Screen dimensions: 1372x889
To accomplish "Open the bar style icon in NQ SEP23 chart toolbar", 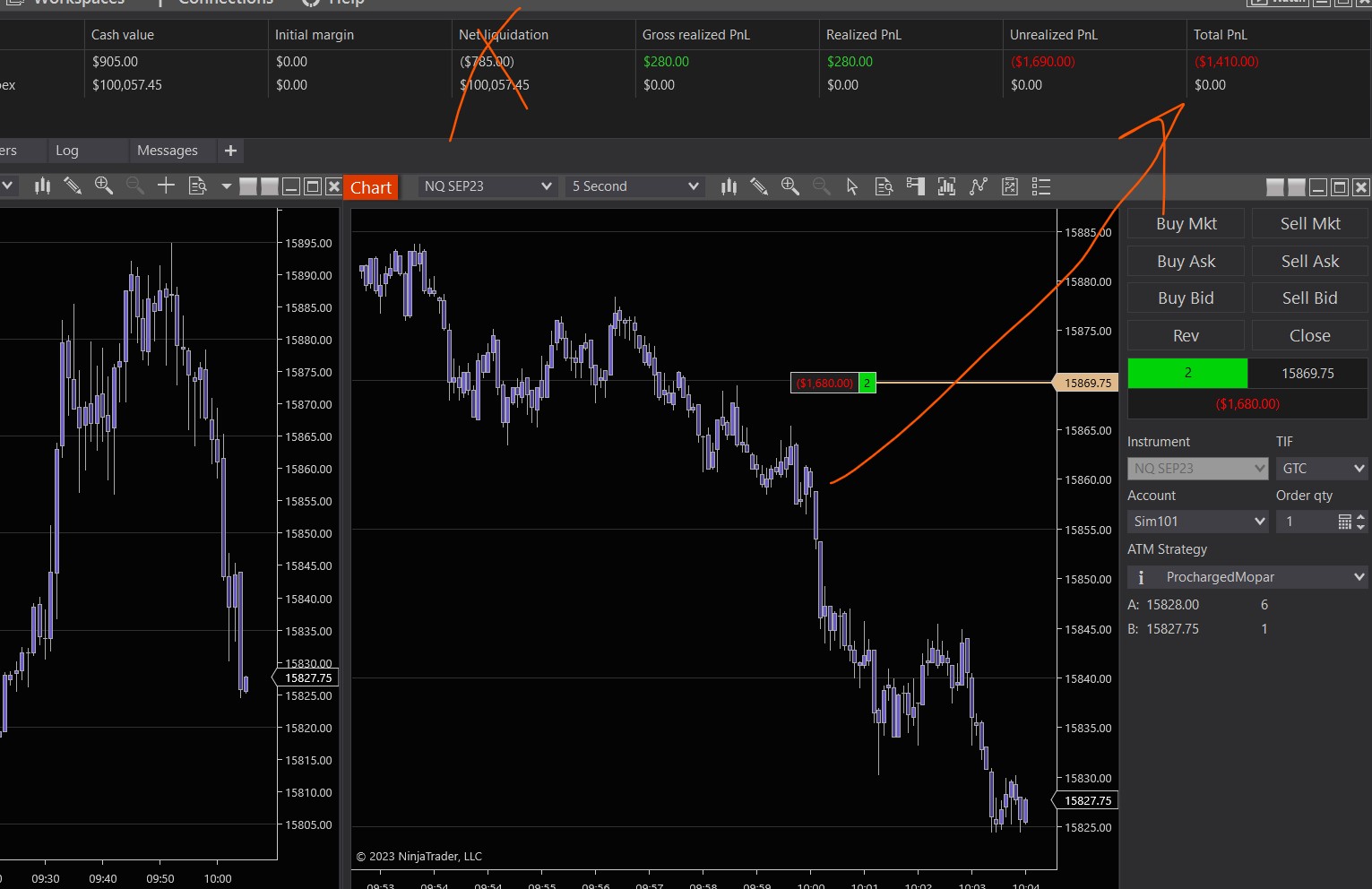I will pos(729,186).
